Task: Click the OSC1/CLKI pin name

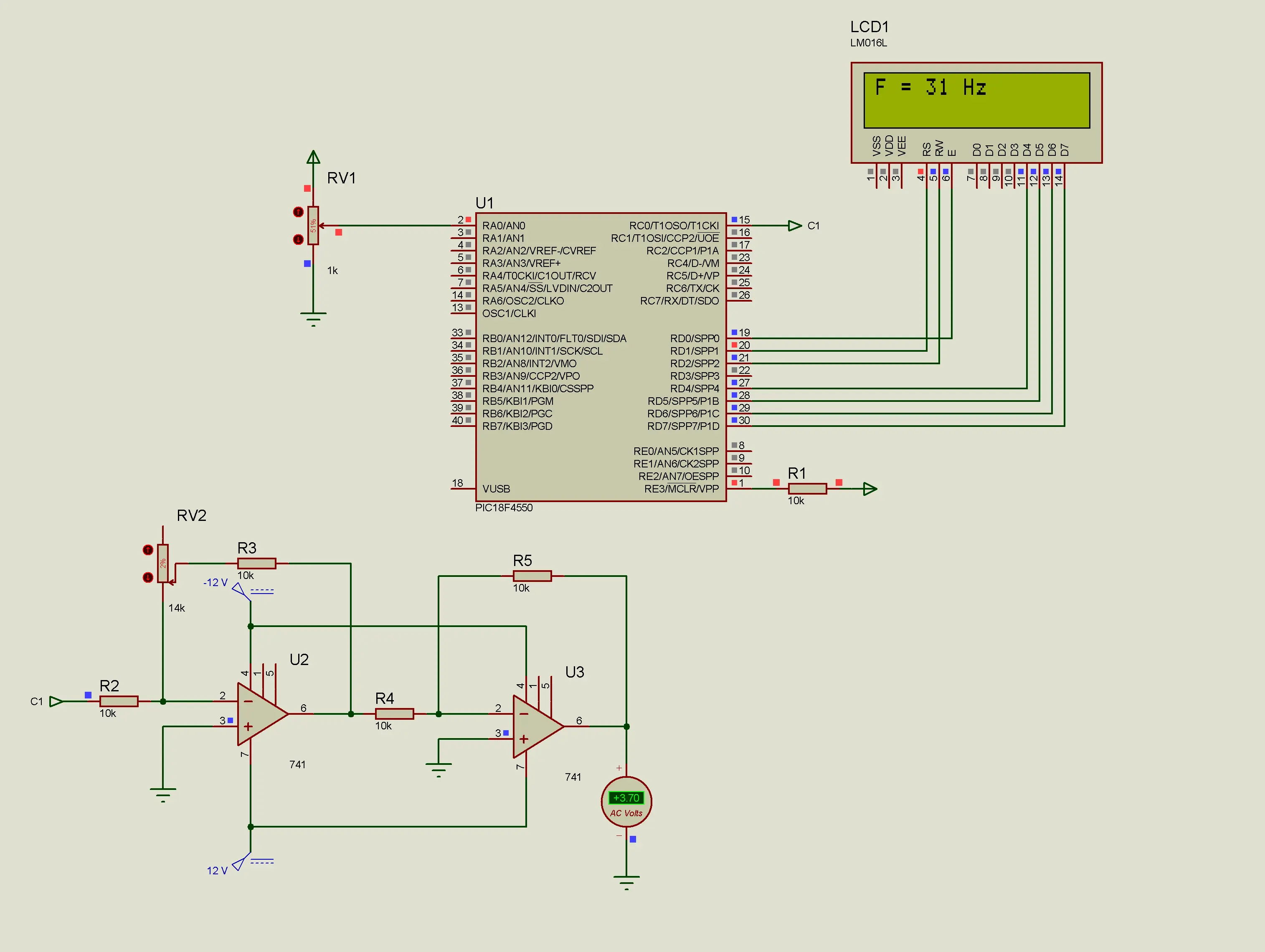Action: tap(509, 313)
